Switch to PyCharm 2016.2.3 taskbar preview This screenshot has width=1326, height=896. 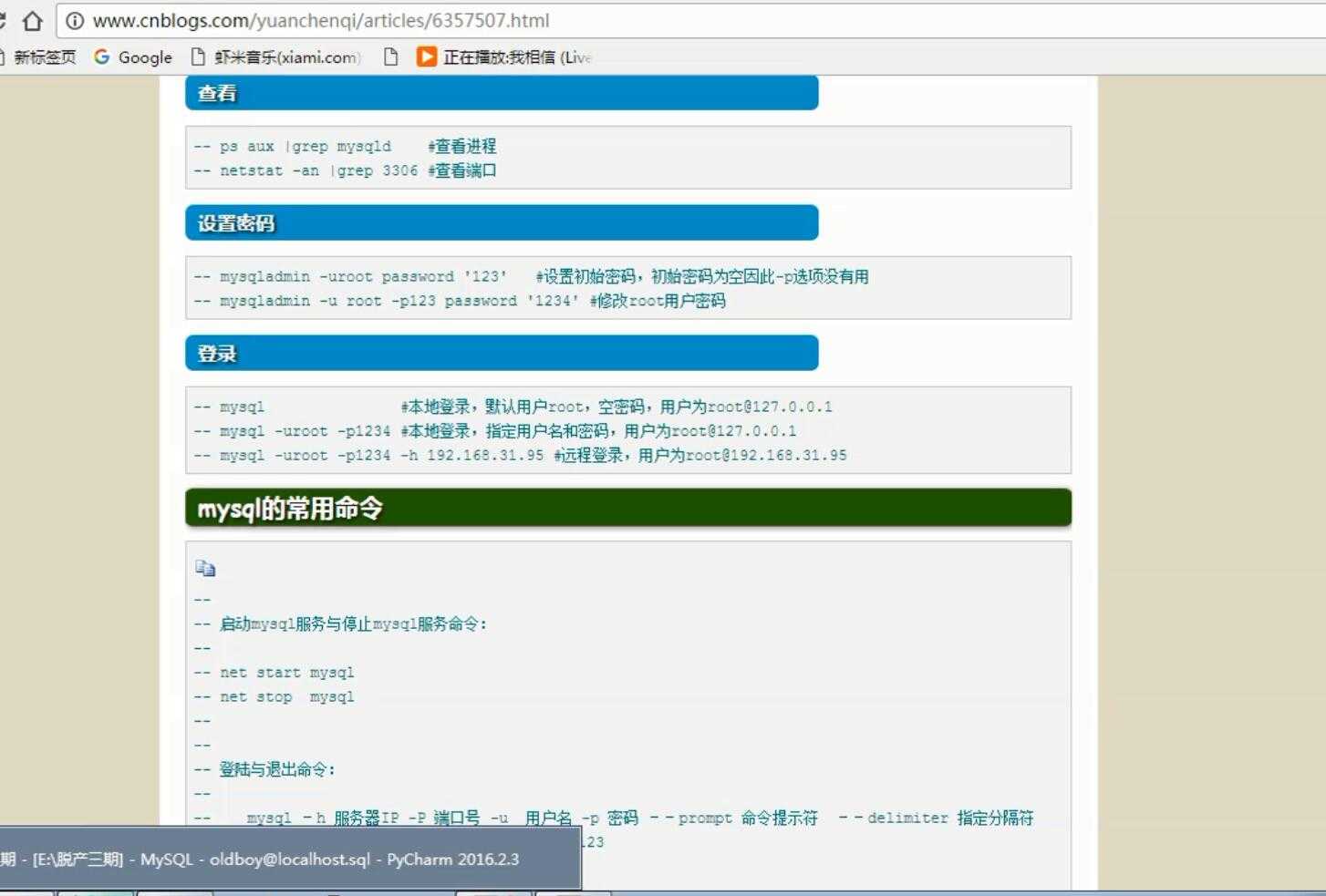pos(290,859)
